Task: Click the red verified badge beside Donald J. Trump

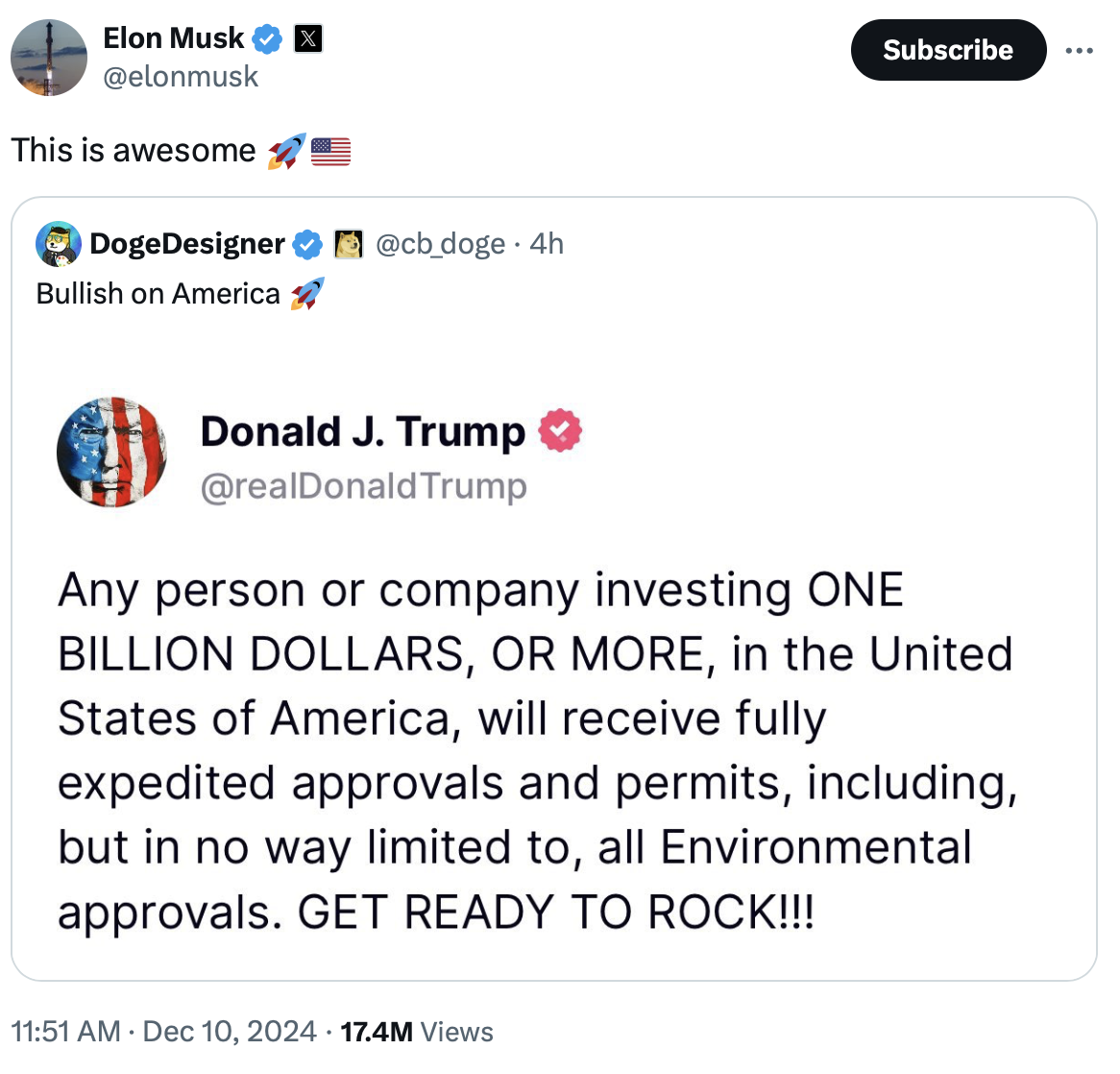Action: pos(560,430)
